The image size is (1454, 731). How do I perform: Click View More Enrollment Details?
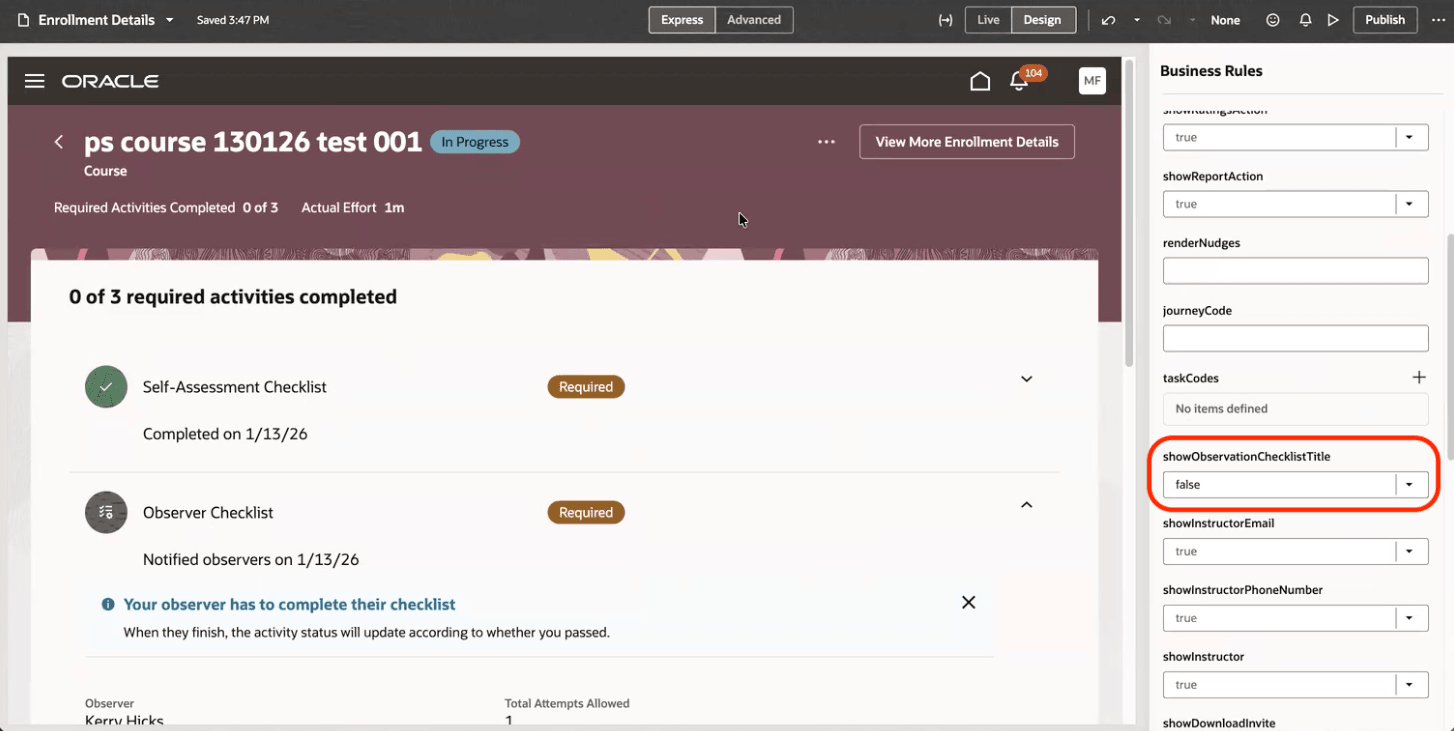point(966,141)
